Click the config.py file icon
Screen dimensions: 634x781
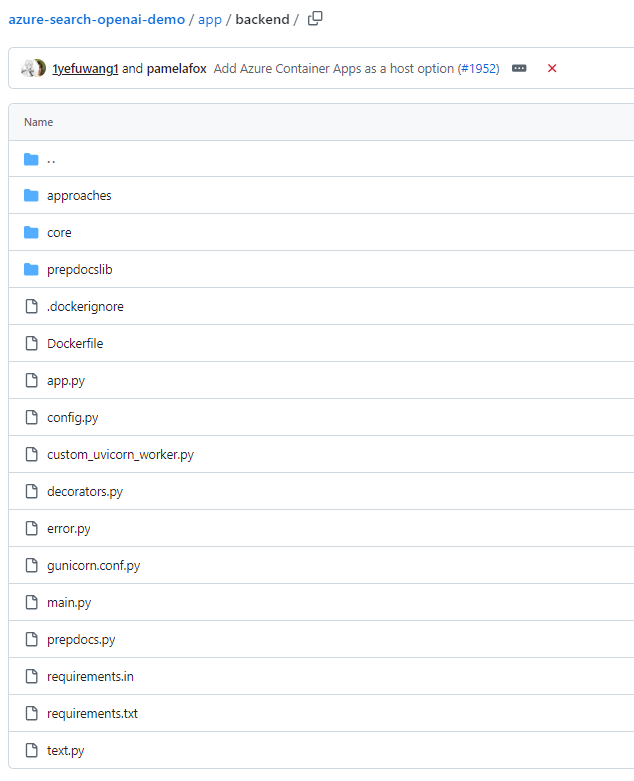pos(31,417)
